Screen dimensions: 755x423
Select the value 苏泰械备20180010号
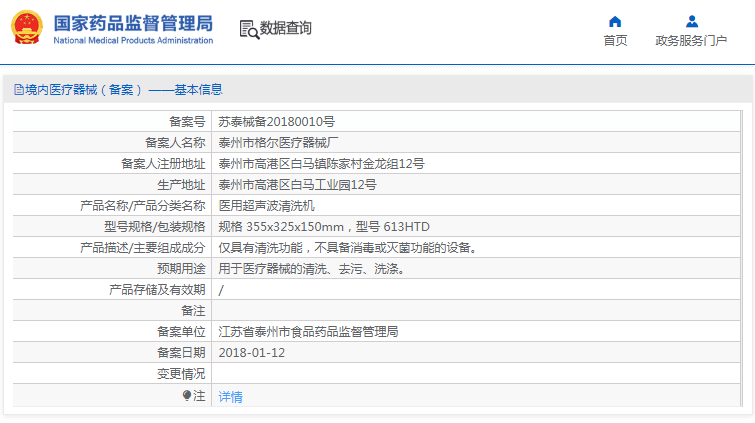coord(276,122)
